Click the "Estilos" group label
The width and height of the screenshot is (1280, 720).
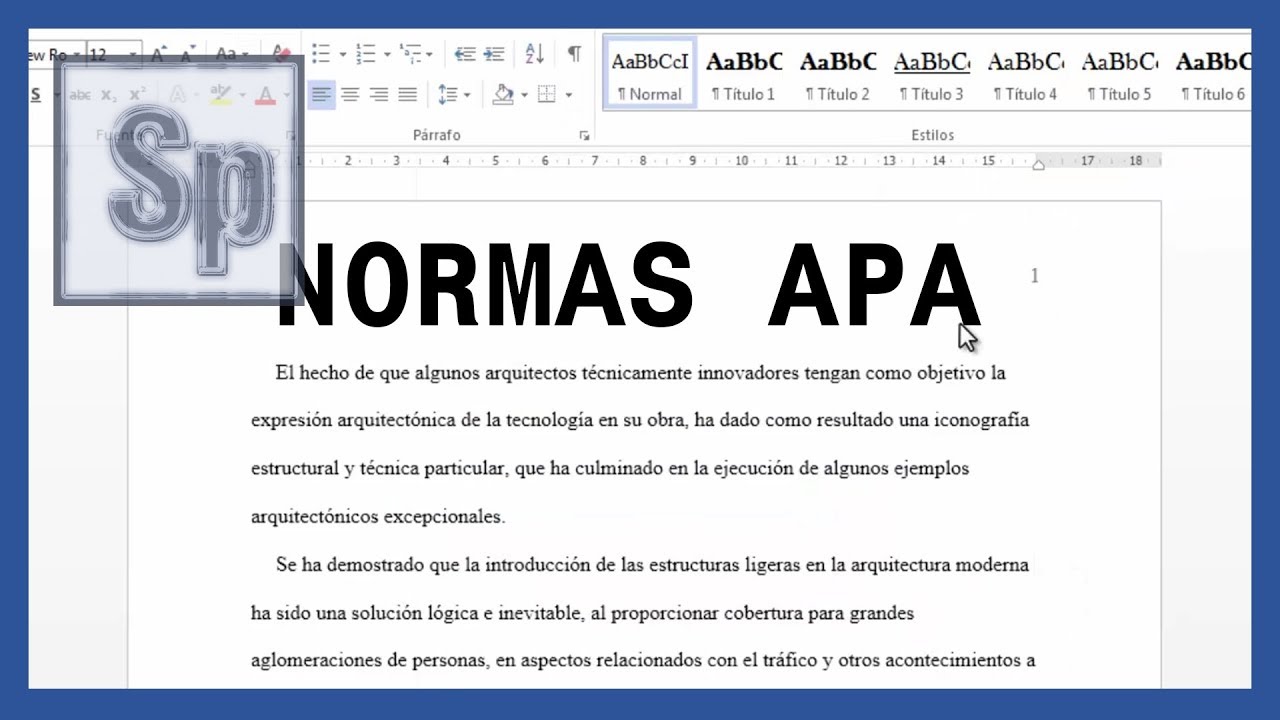(932, 135)
